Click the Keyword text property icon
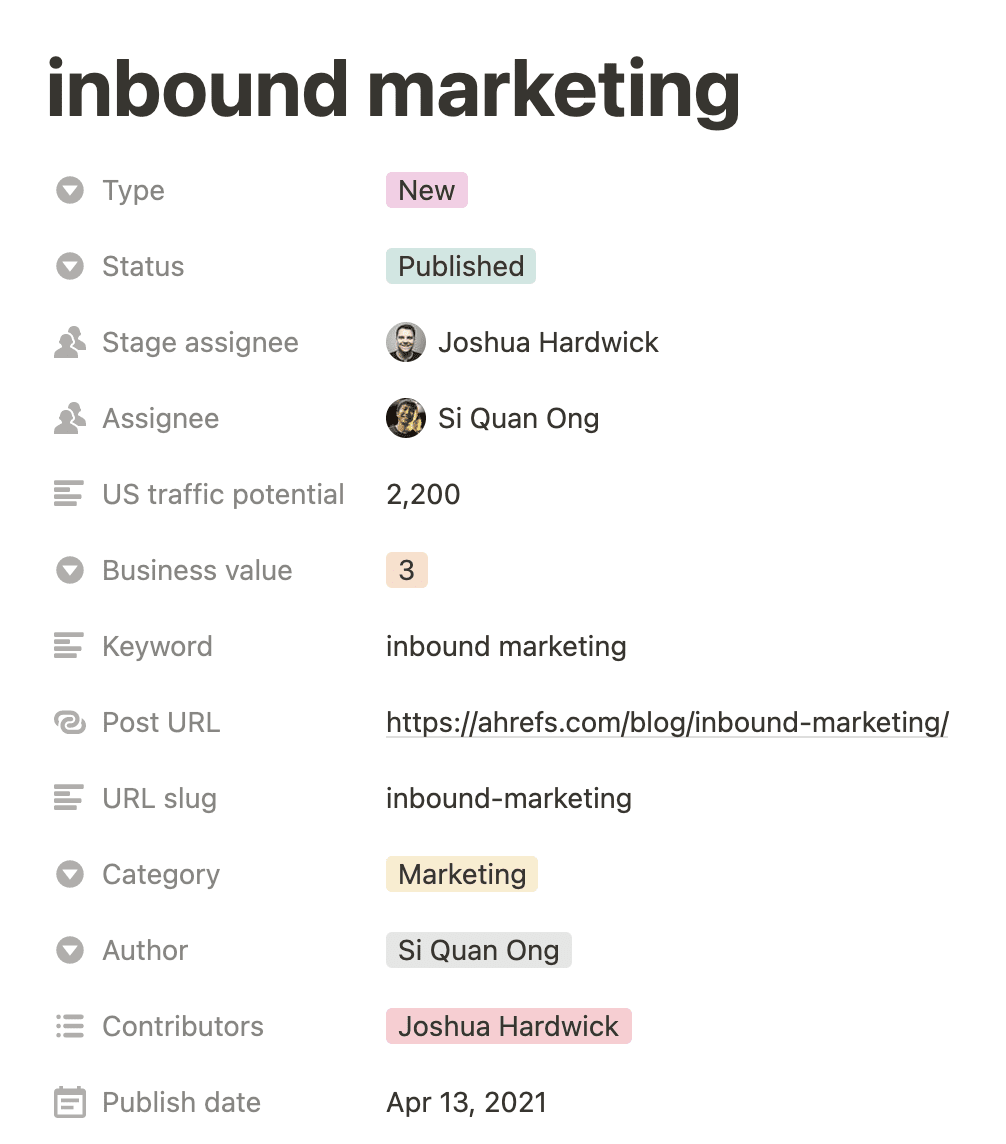The height and width of the screenshot is (1144, 1006). pos(68,646)
